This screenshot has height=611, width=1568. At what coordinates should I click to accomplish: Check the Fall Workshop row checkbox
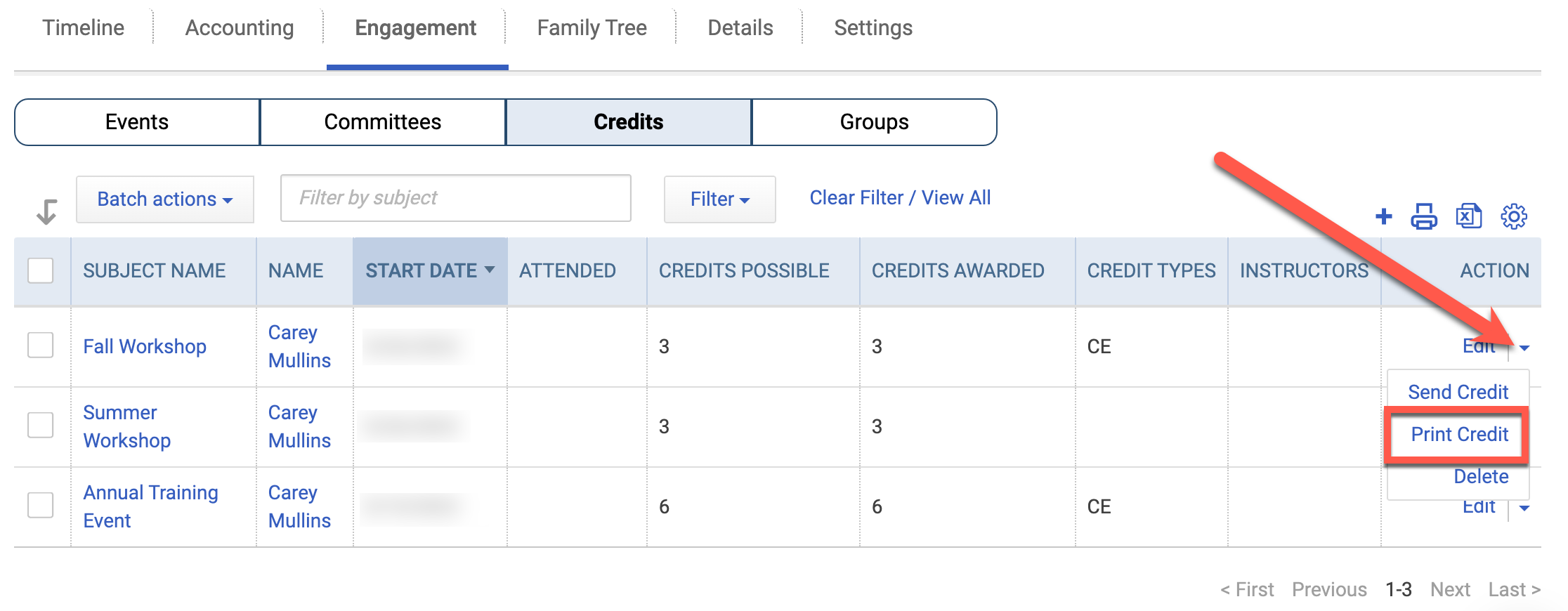click(41, 346)
